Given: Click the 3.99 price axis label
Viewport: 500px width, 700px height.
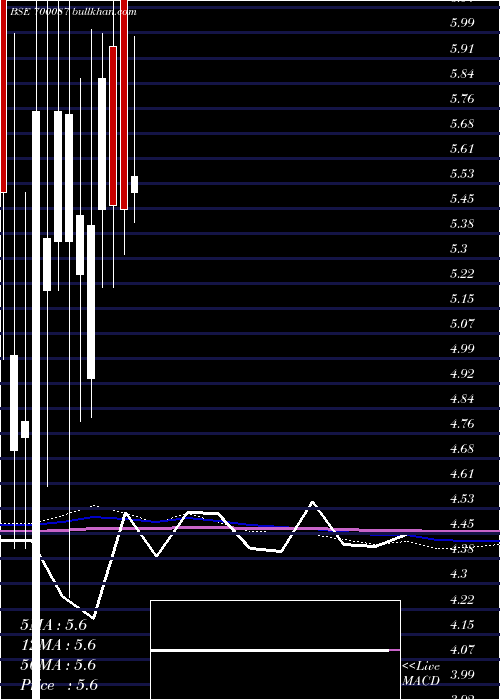Looking at the screenshot, I should (462, 673).
